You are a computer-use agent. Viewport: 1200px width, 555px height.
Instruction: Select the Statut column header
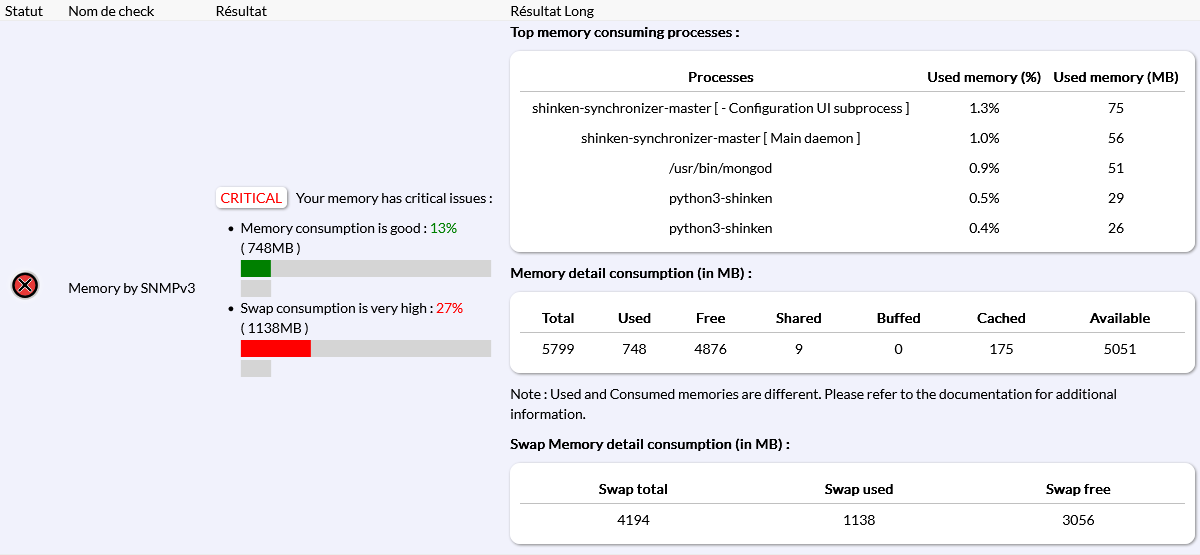pyautogui.click(x=24, y=11)
